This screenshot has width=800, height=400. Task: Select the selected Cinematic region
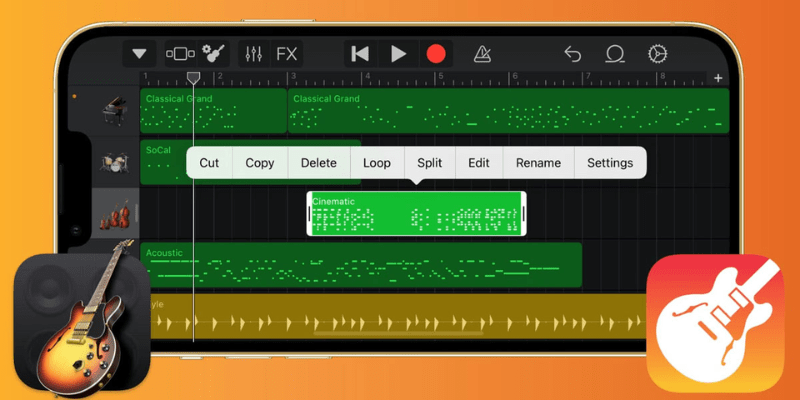416,214
